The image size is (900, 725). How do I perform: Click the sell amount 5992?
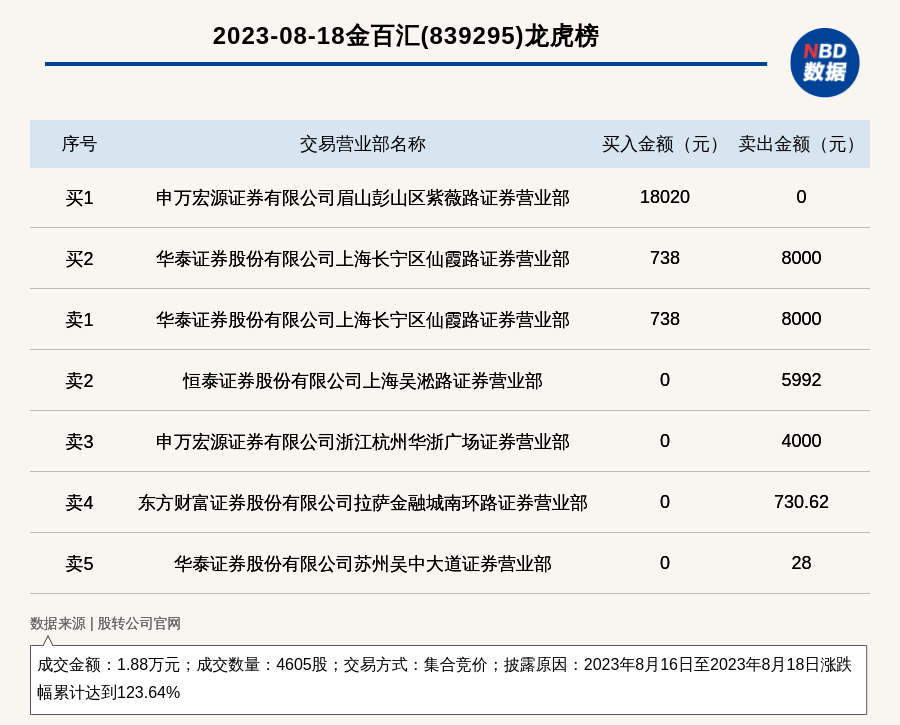point(801,379)
